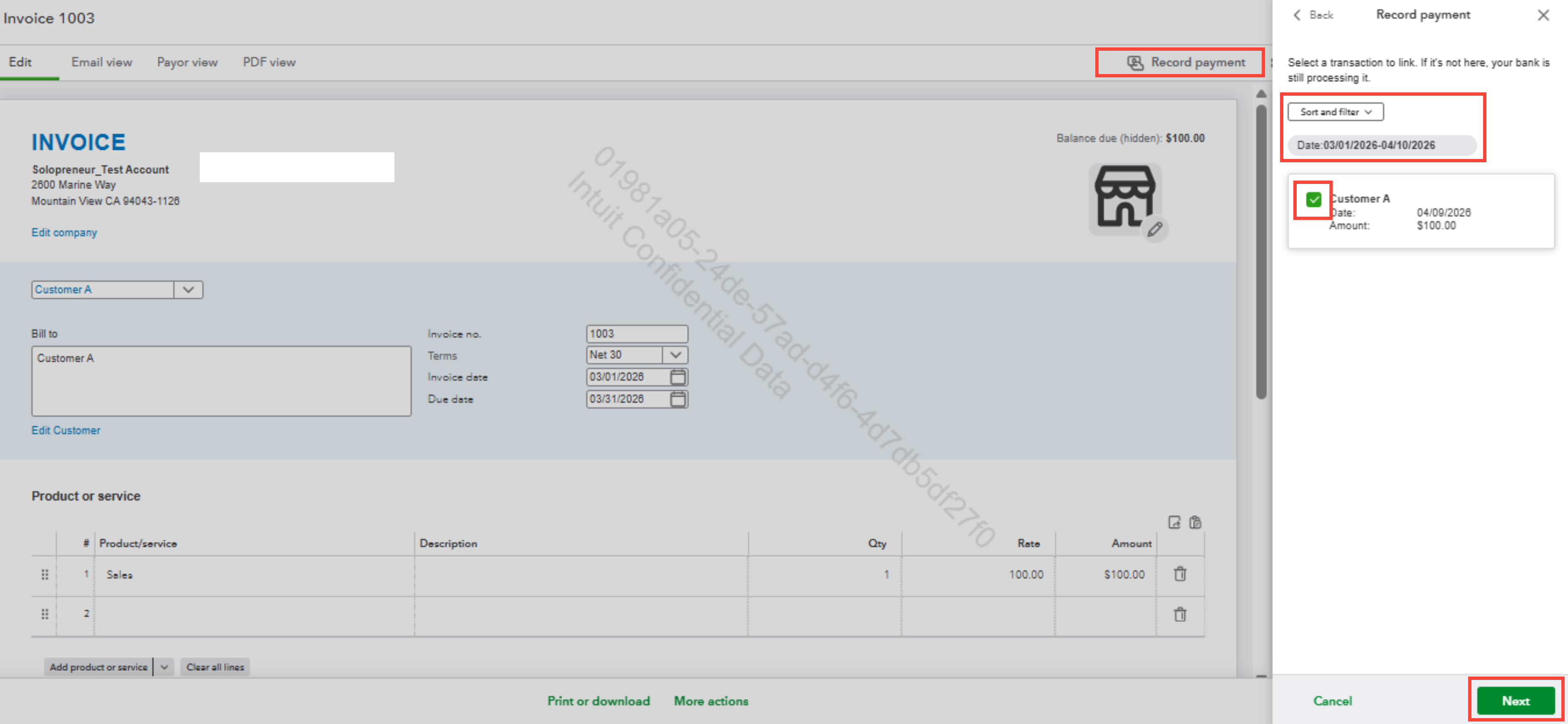
Task: Open the Net 30 terms dropdown
Action: pos(675,355)
